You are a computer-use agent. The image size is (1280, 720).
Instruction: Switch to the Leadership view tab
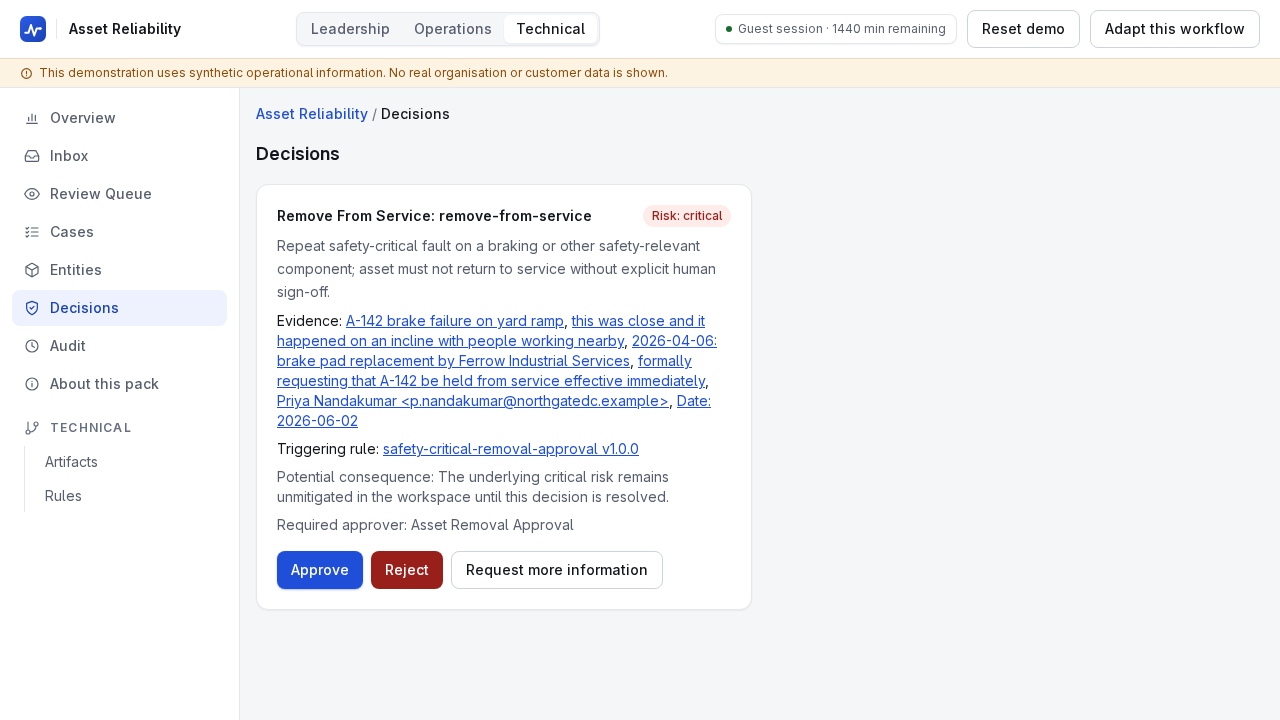click(x=350, y=29)
